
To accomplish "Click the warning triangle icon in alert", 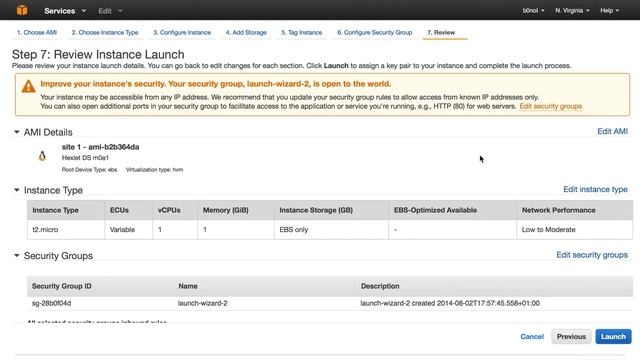I will (x=28, y=86).
